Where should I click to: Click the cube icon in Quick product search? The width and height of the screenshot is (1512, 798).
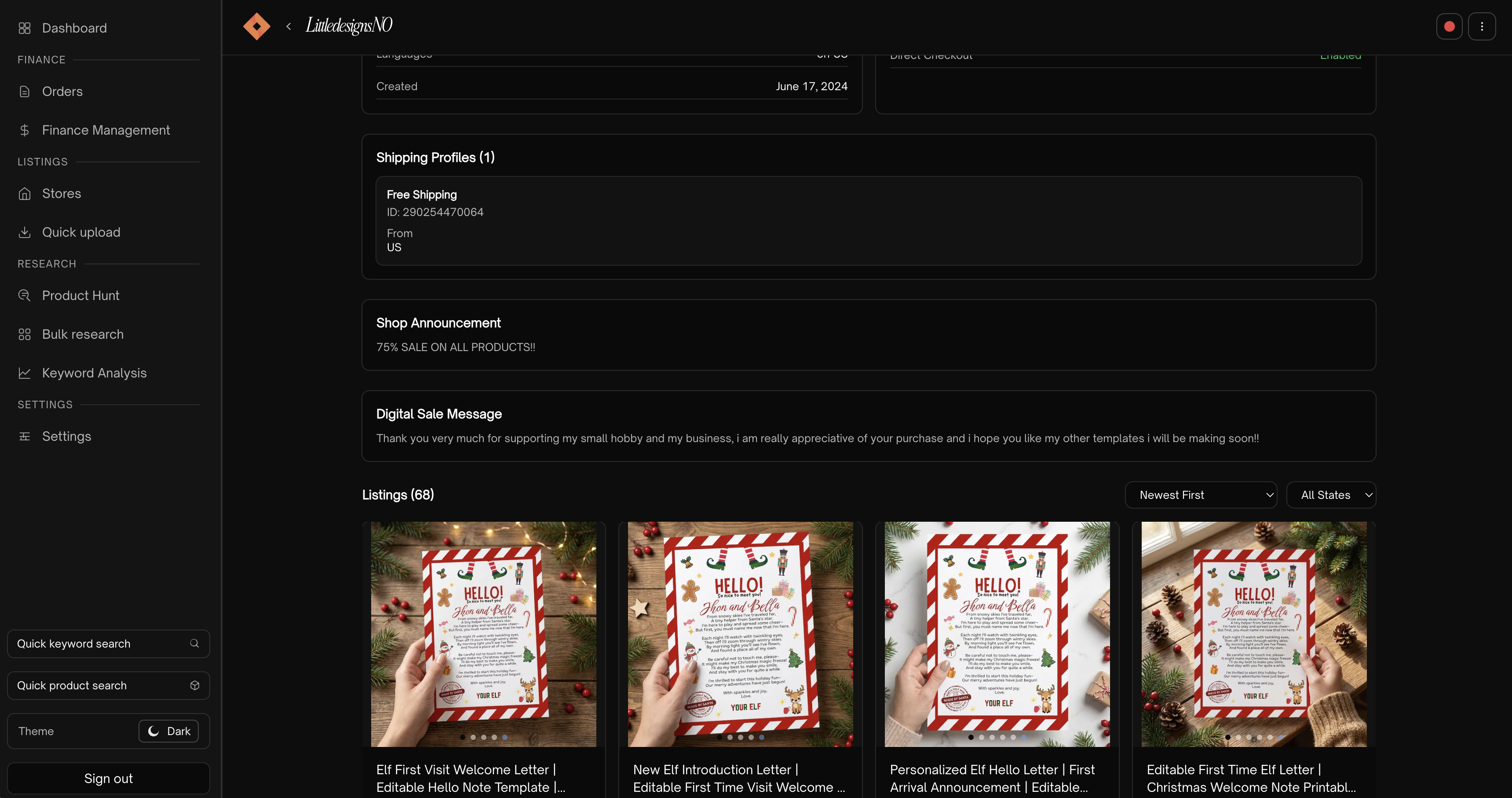(194, 685)
